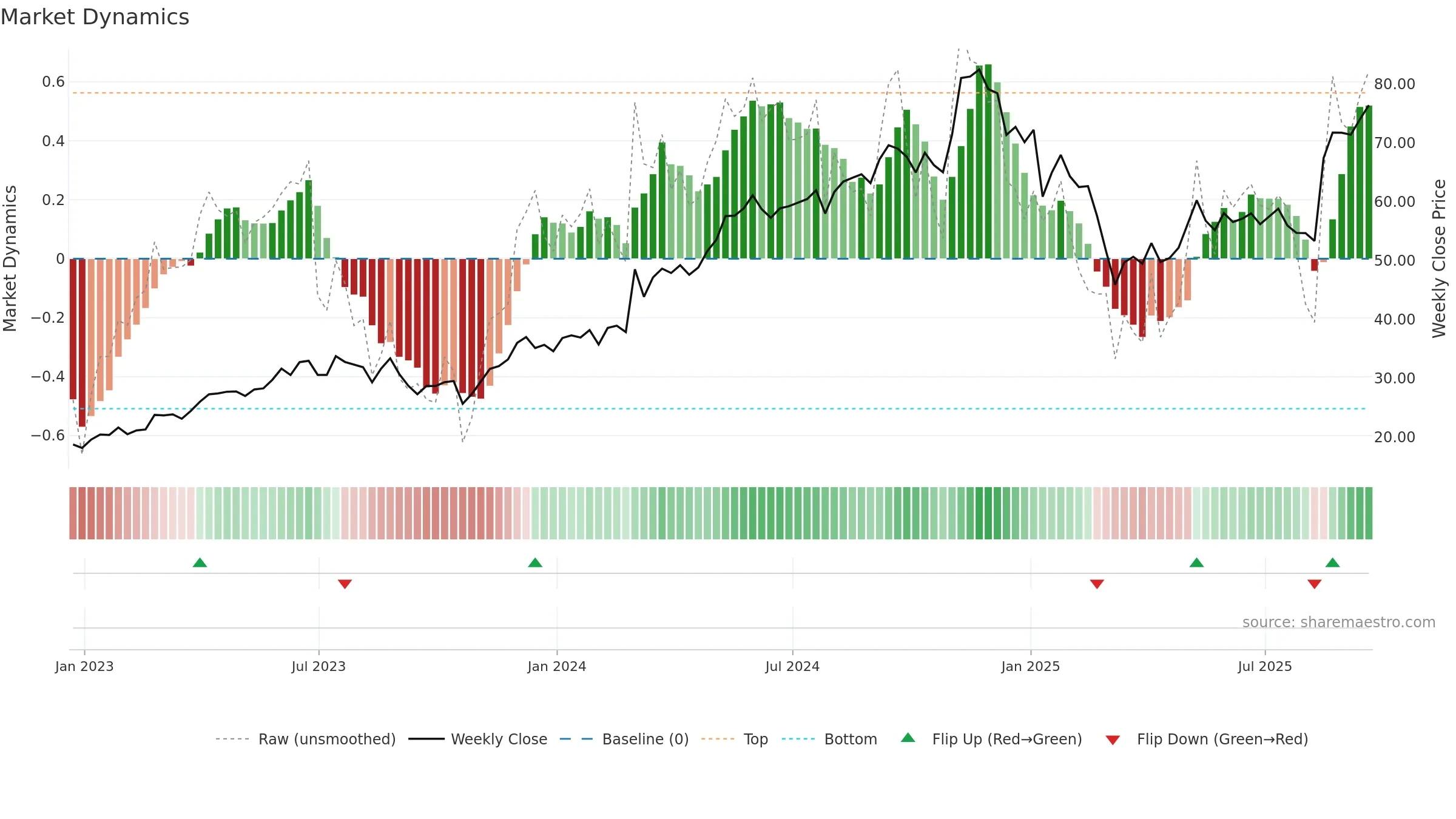1456x819 pixels.
Task: Click the 0.4 left axis tick
Action: click(x=53, y=141)
